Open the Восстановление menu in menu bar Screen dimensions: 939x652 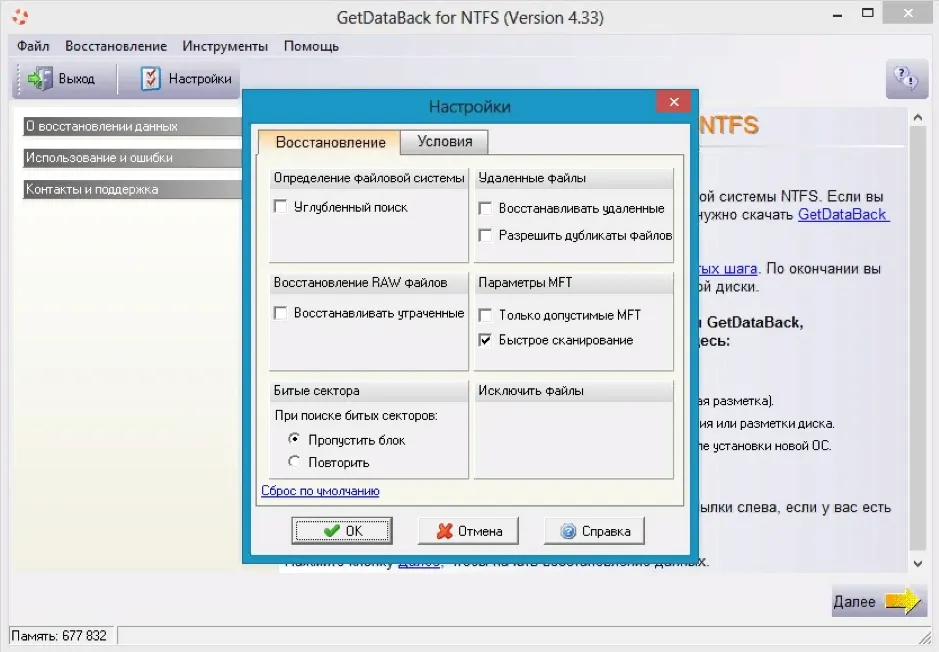point(116,46)
